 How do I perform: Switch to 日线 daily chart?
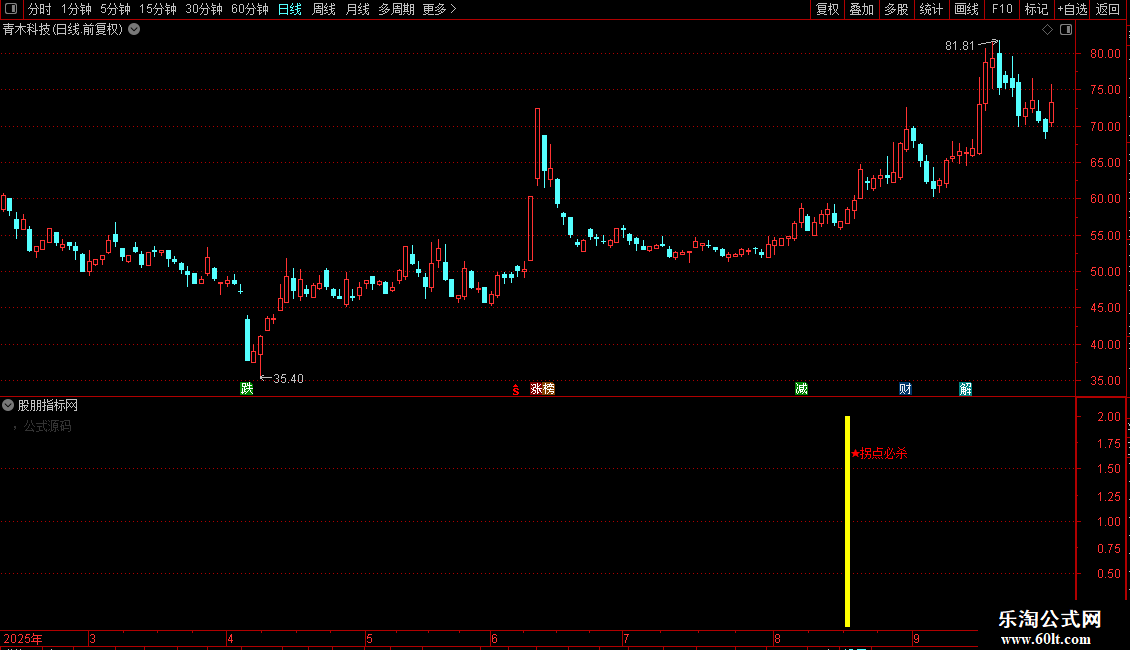click(290, 9)
